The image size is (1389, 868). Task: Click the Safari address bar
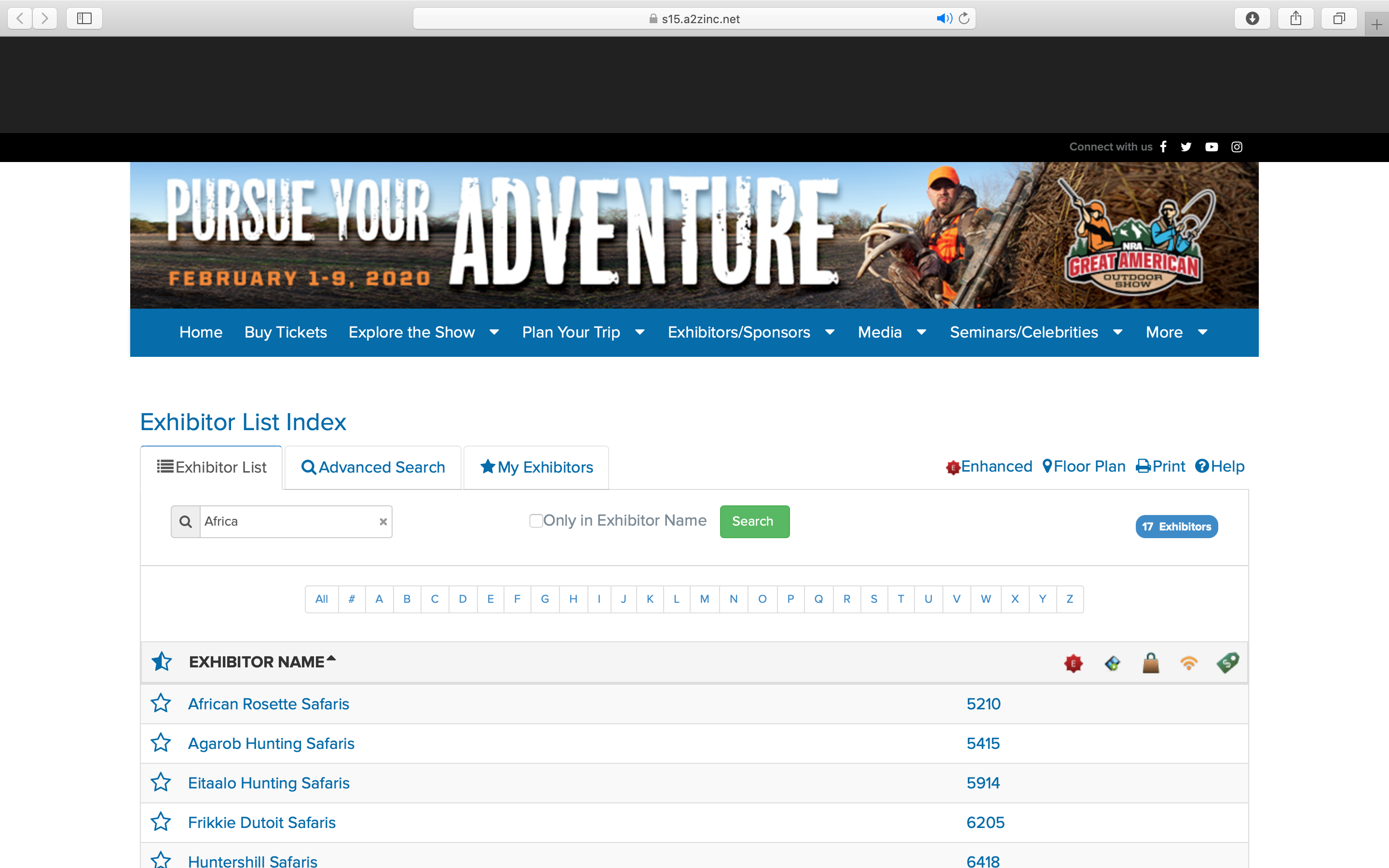[x=694, y=18]
